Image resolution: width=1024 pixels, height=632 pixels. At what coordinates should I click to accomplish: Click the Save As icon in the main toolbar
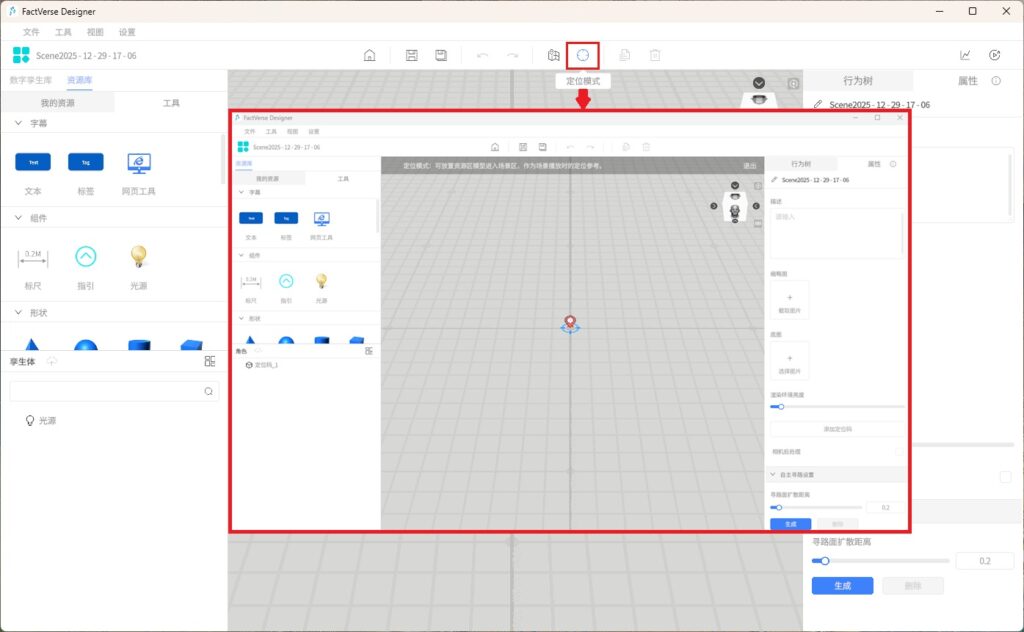[x=440, y=55]
